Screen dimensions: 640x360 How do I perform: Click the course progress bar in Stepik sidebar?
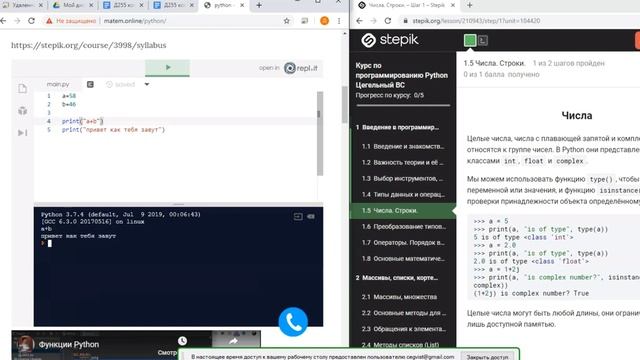pos(403,106)
